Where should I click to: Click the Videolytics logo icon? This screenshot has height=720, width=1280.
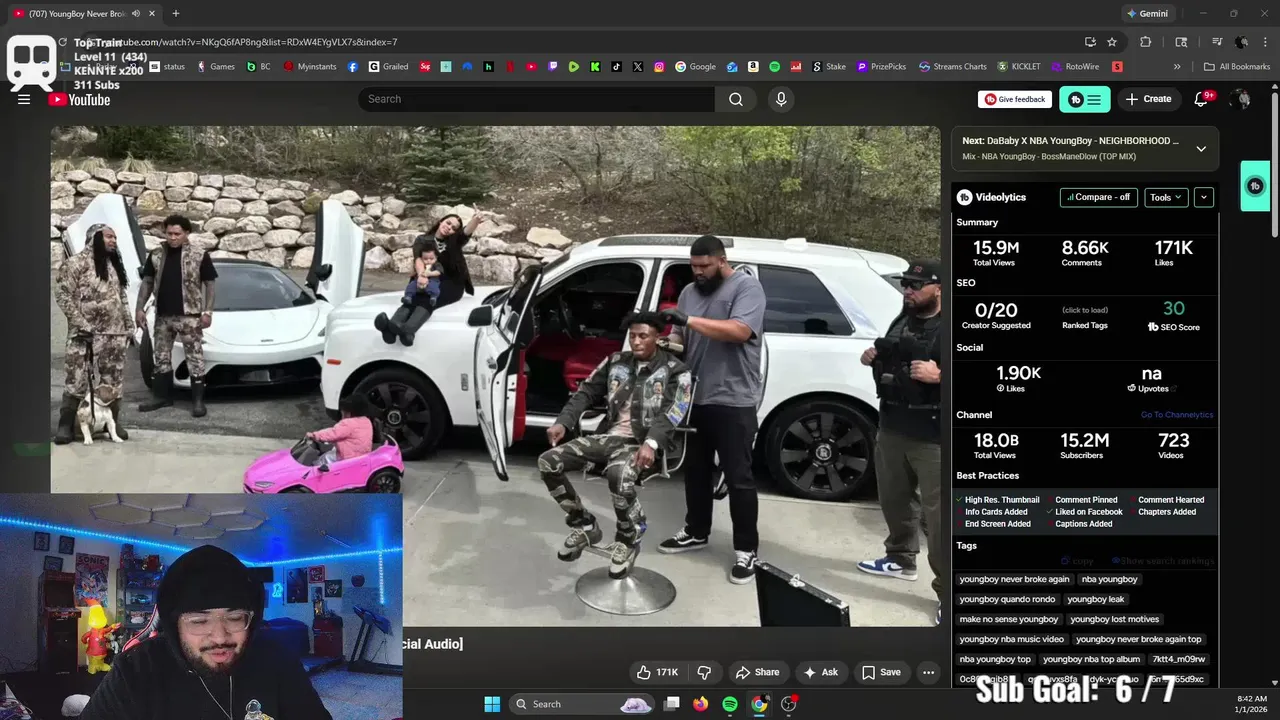[964, 197]
